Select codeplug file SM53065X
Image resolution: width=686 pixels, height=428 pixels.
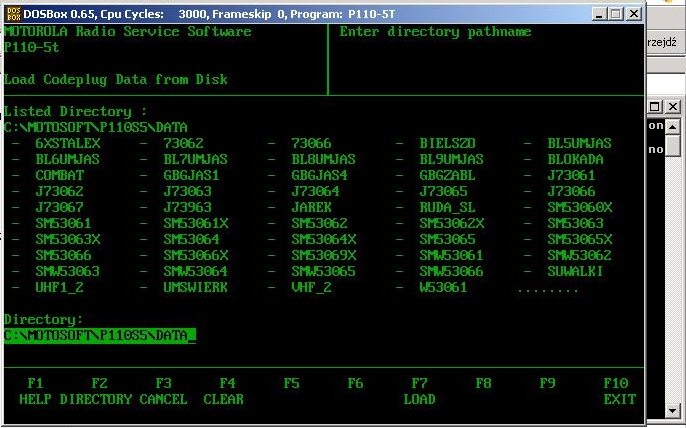[x=580, y=239]
